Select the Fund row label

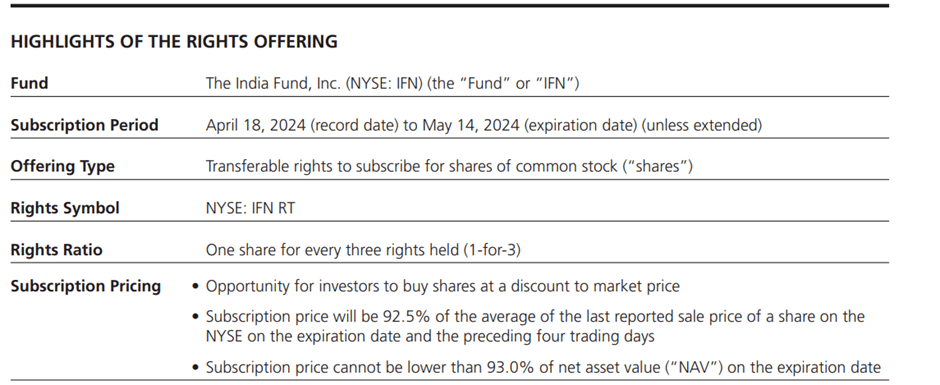click(29, 83)
